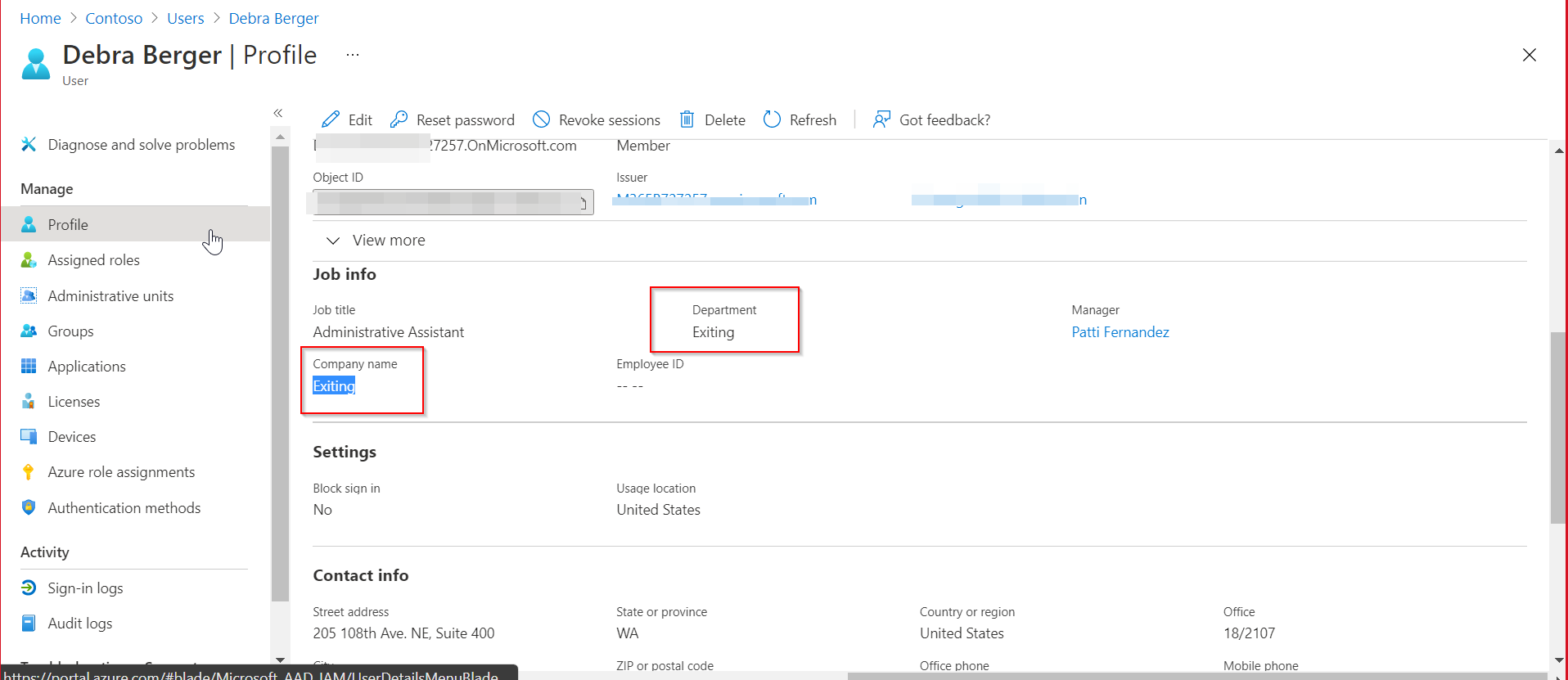Open the ellipsis more options menu
The width and height of the screenshot is (1568, 680).
coord(353,55)
